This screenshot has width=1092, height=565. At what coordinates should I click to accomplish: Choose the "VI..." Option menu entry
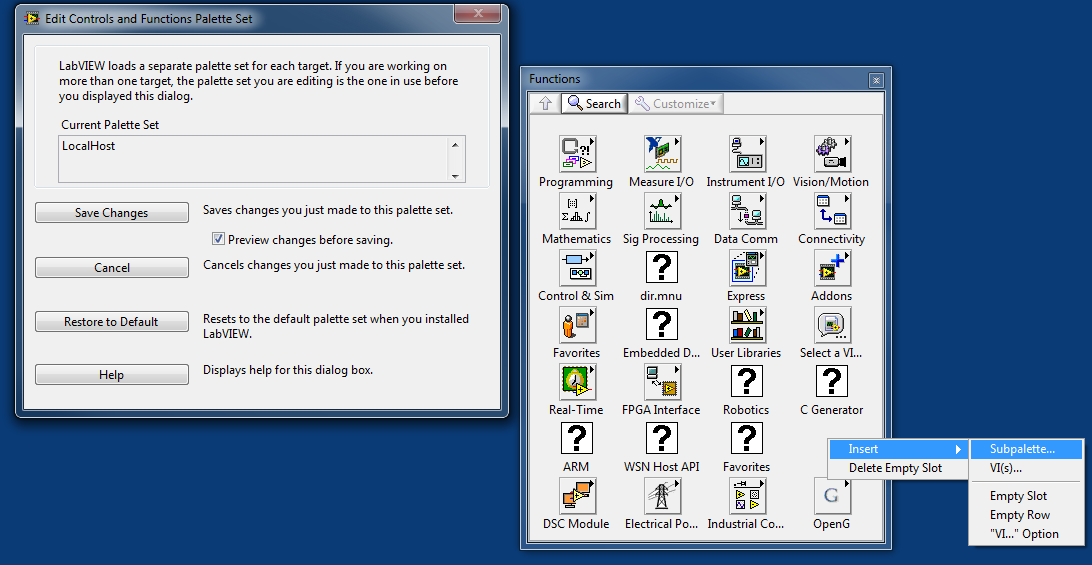1027,534
